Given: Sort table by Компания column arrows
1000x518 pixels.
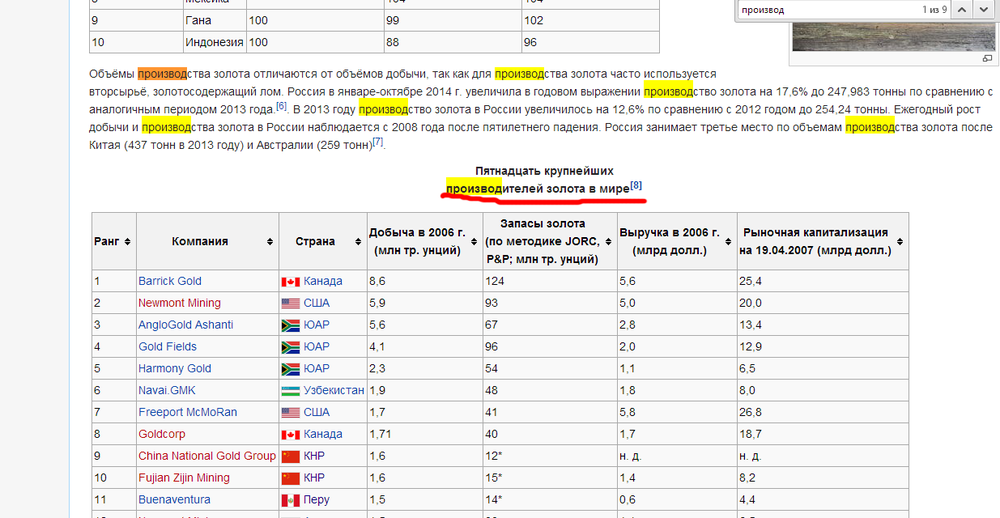Looking at the screenshot, I should [x=270, y=242].
